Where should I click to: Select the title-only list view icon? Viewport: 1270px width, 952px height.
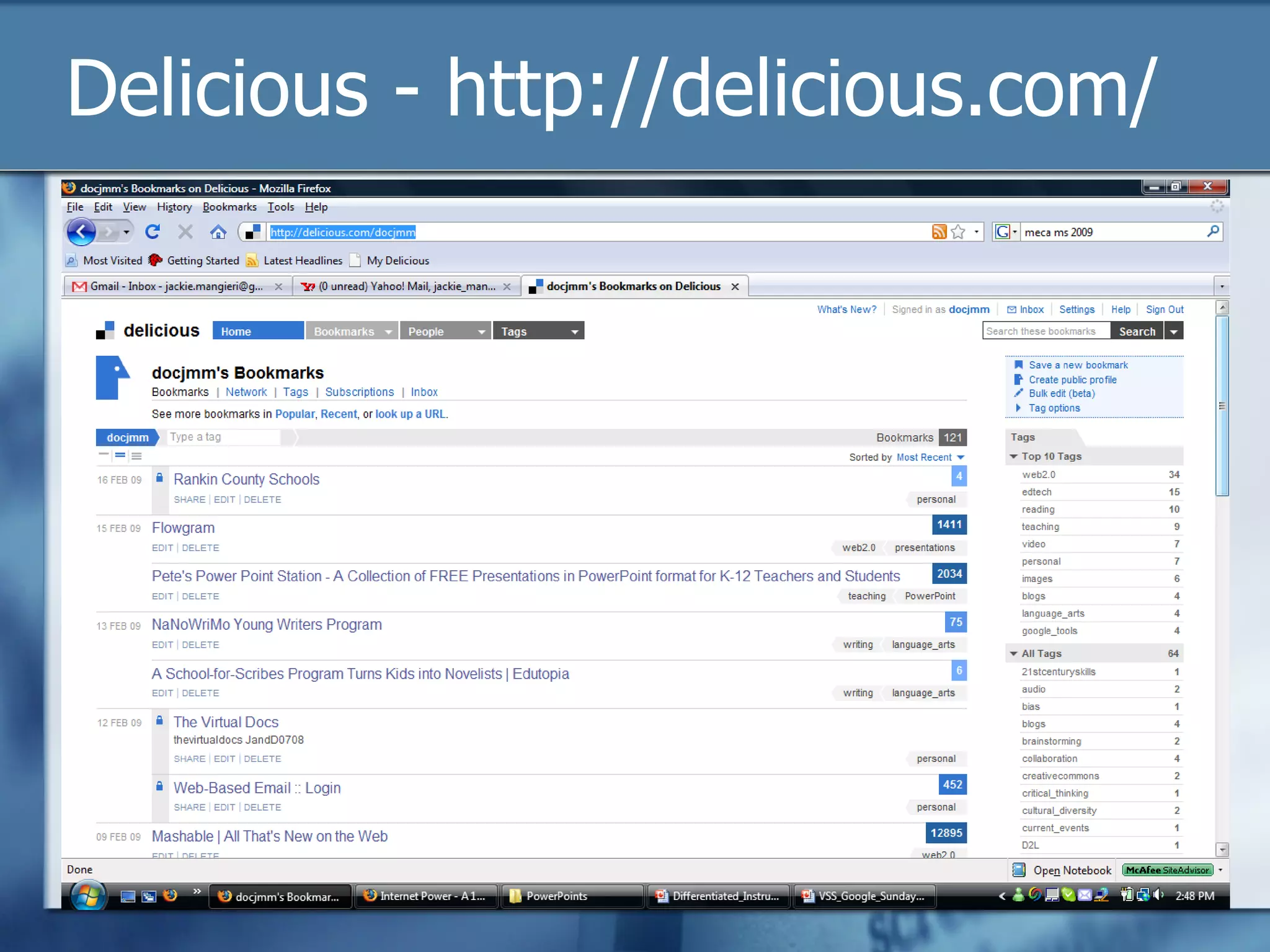pyautogui.click(x=104, y=456)
